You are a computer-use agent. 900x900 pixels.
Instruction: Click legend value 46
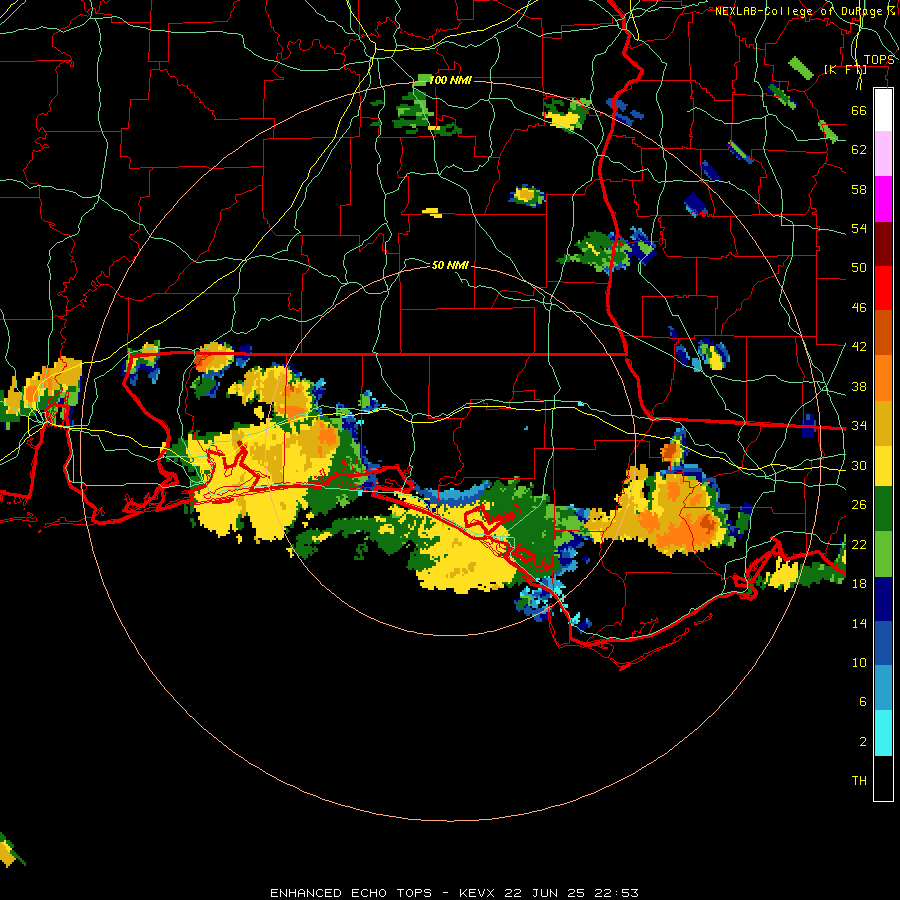pyautogui.click(x=859, y=308)
